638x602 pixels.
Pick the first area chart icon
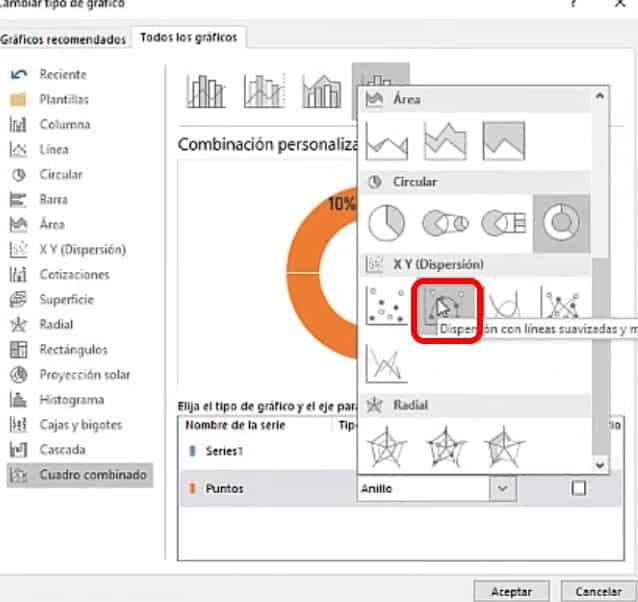[386, 141]
